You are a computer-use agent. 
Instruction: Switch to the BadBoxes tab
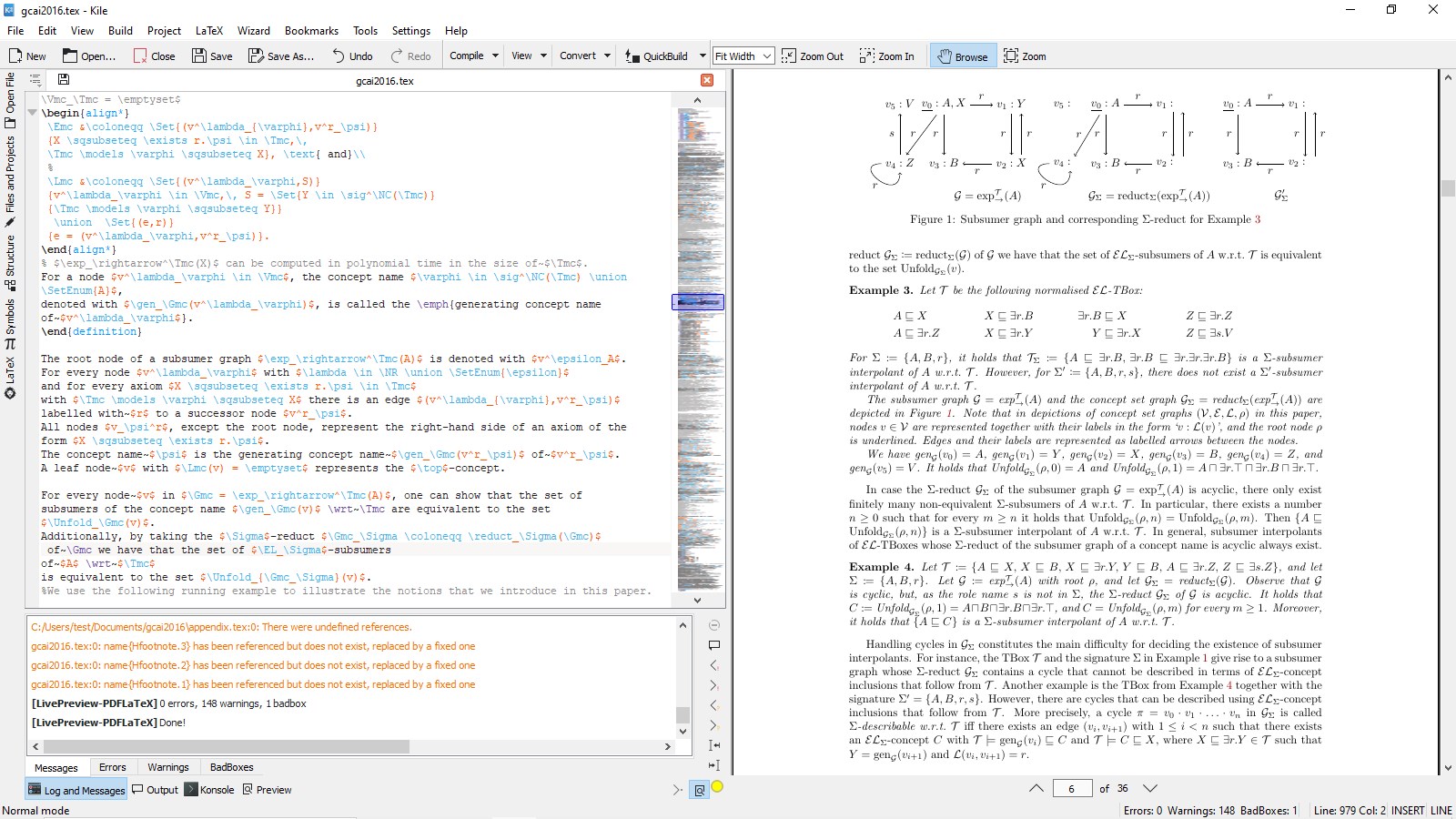pyautogui.click(x=231, y=767)
